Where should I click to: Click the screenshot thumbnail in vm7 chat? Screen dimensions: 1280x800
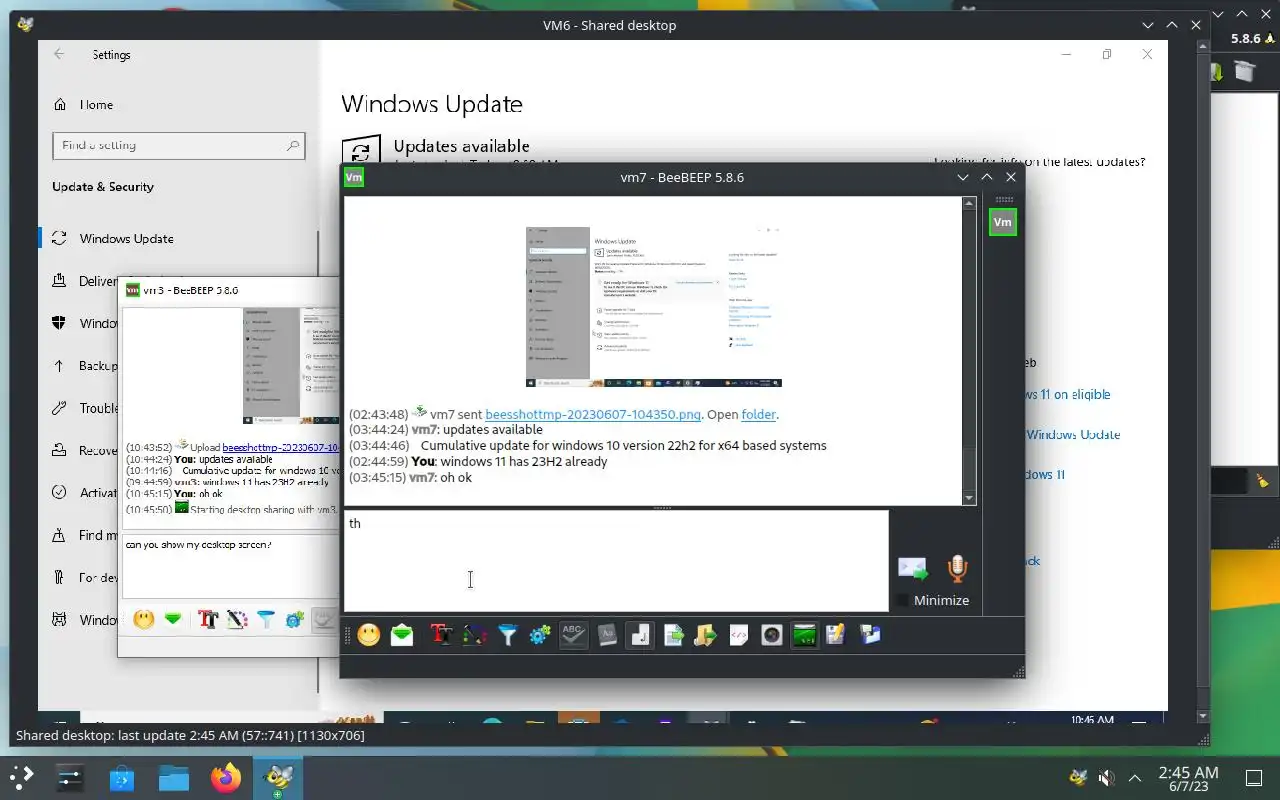point(654,307)
